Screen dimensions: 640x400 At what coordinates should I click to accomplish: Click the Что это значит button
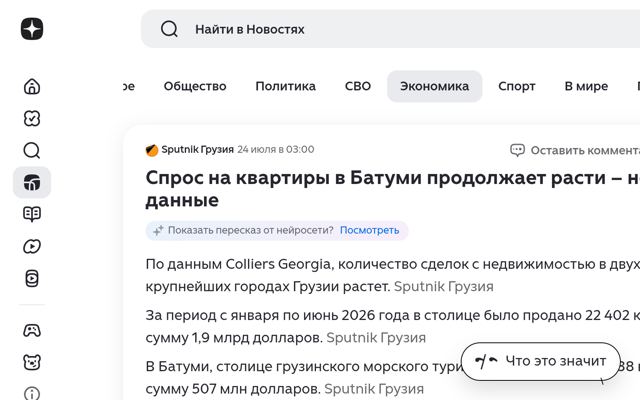coord(541,361)
